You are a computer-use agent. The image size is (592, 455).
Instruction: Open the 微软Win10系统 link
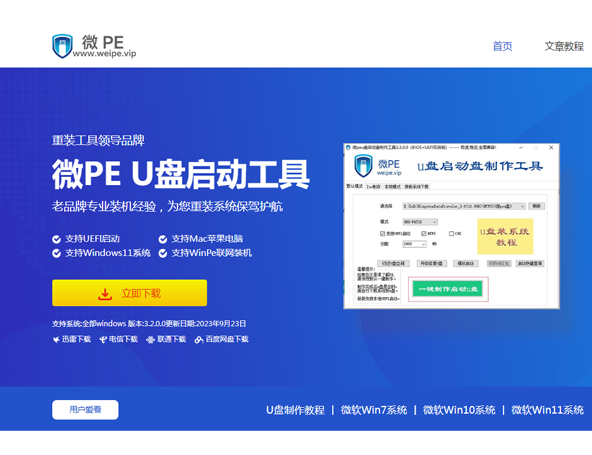pyautogui.click(x=459, y=410)
